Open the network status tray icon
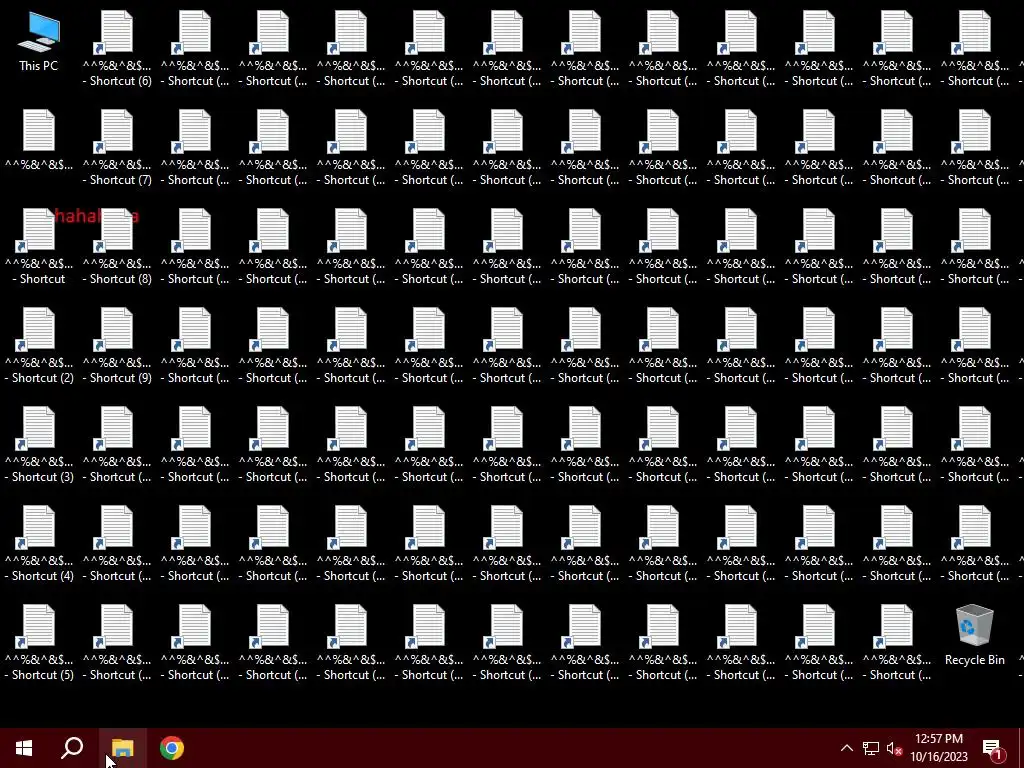 point(871,748)
